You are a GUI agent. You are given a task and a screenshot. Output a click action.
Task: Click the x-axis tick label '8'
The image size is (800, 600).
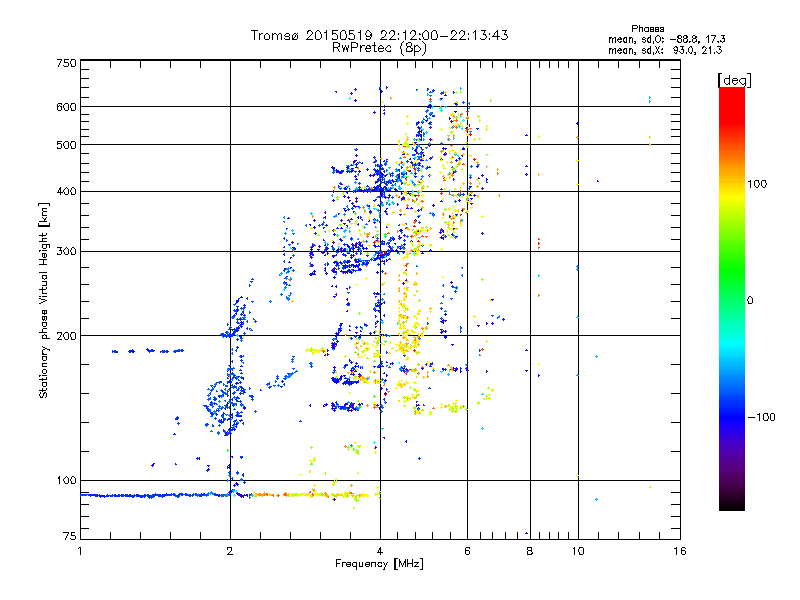coord(530,551)
